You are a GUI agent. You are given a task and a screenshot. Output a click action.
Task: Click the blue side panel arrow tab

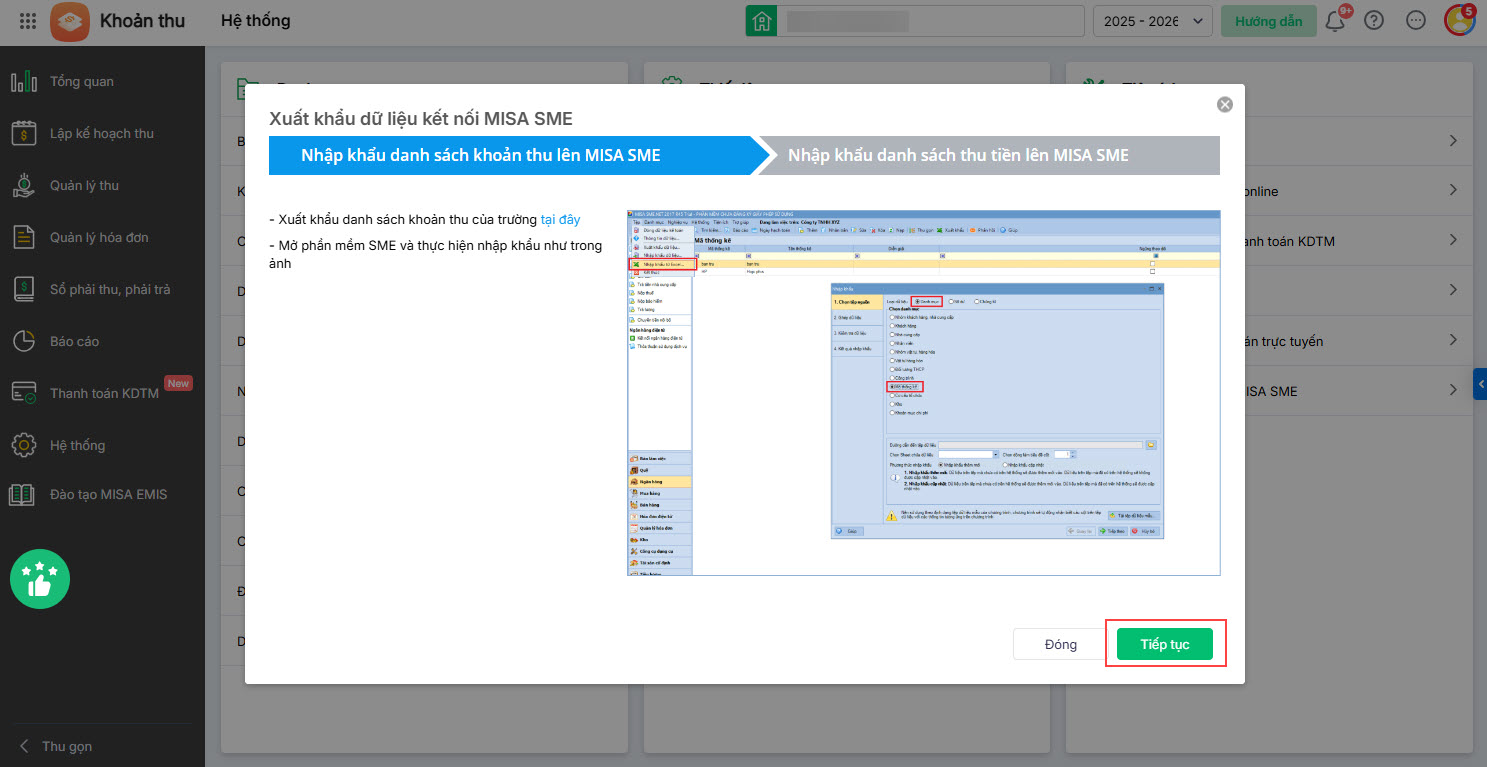[x=1480, y=384]
